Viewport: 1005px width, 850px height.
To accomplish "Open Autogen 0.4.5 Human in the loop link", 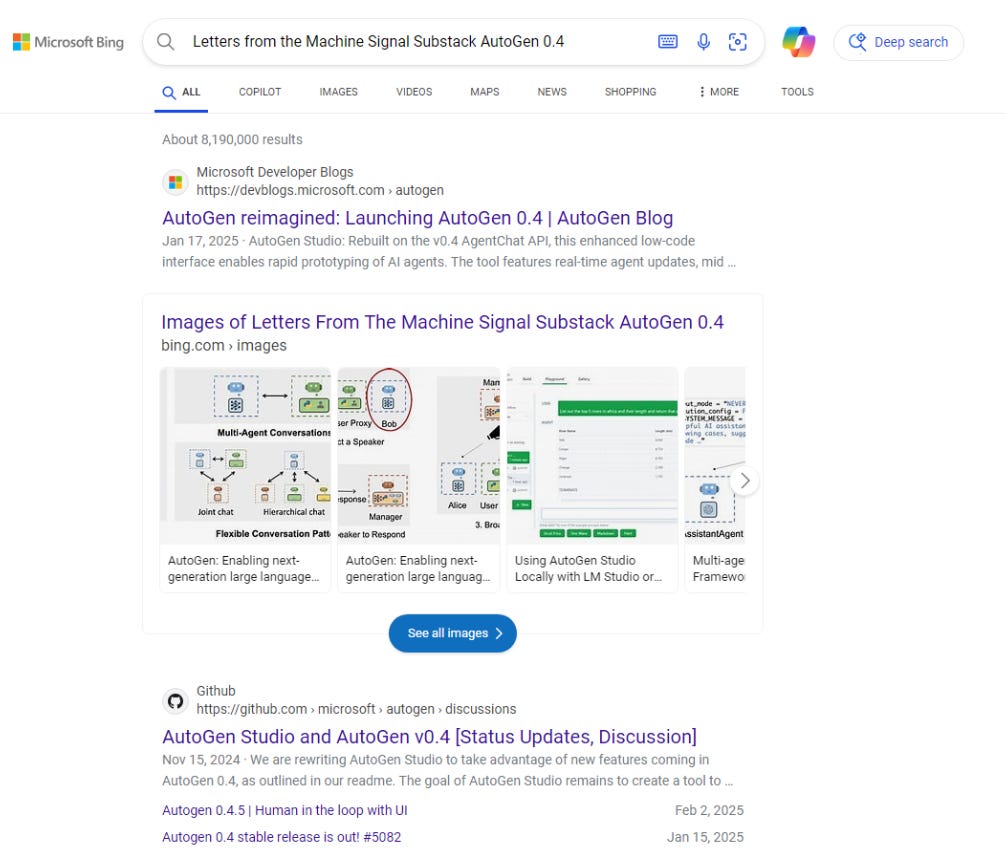I will (285, 810).
